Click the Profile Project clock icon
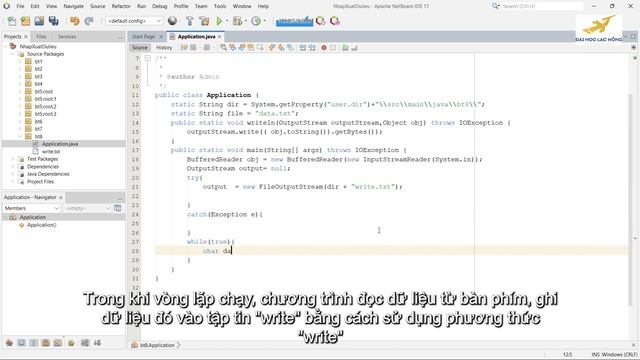The height and width of the screenshot is (360, 640). 256,21
